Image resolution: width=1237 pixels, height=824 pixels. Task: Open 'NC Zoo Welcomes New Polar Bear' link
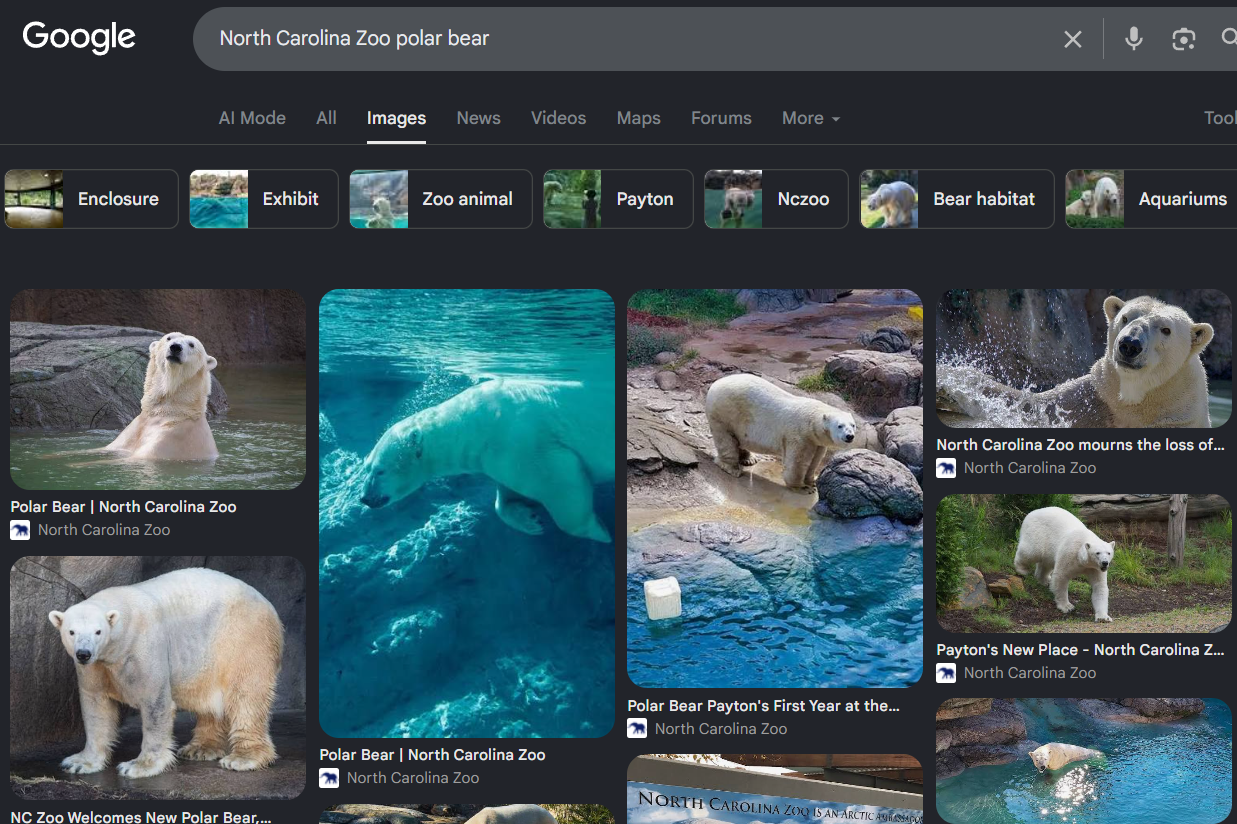[x=141, y=816]
